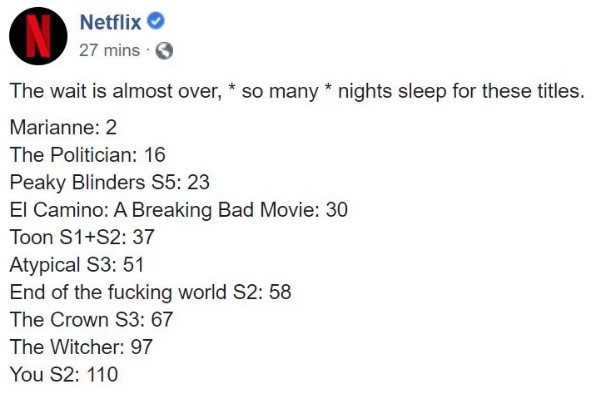Click the post intro sentence text
Viewport: 596px width, 394px height.
[297, 92]
